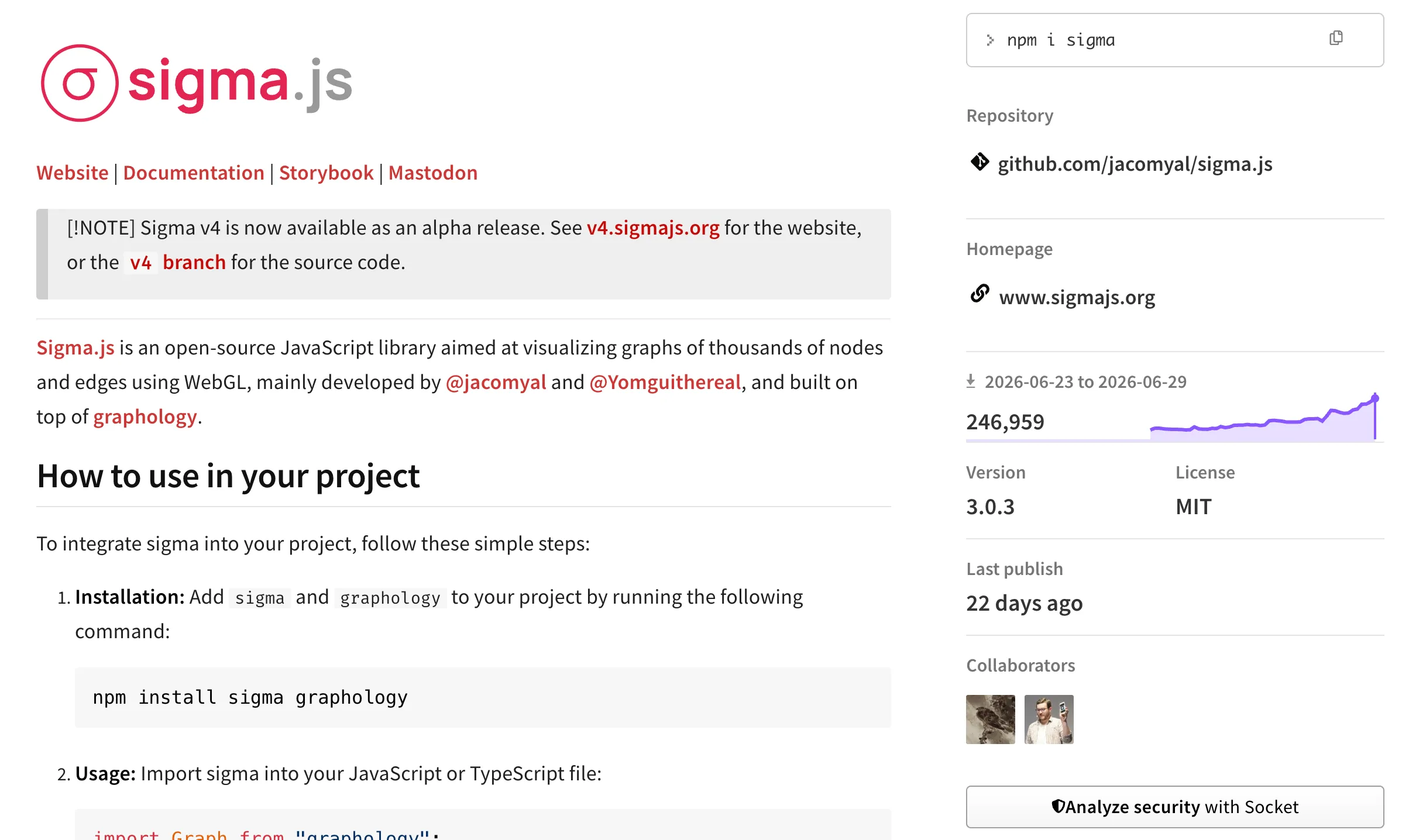Click the Collaborators heading

click(x=1021, y=666)
